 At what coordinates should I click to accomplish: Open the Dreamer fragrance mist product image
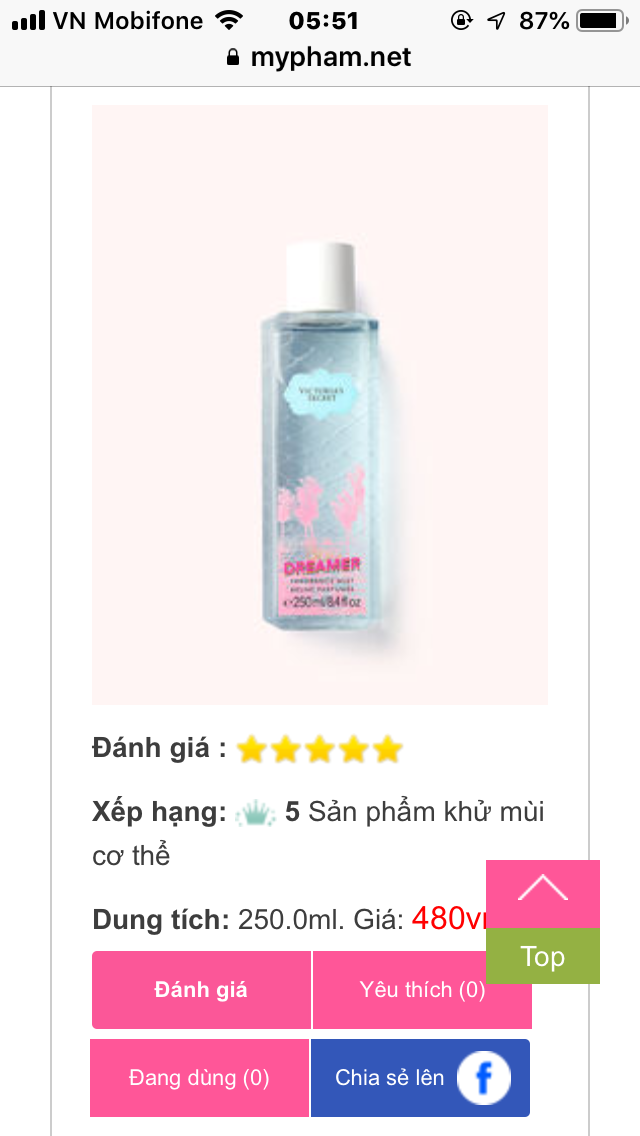click(x=320, y=404)
